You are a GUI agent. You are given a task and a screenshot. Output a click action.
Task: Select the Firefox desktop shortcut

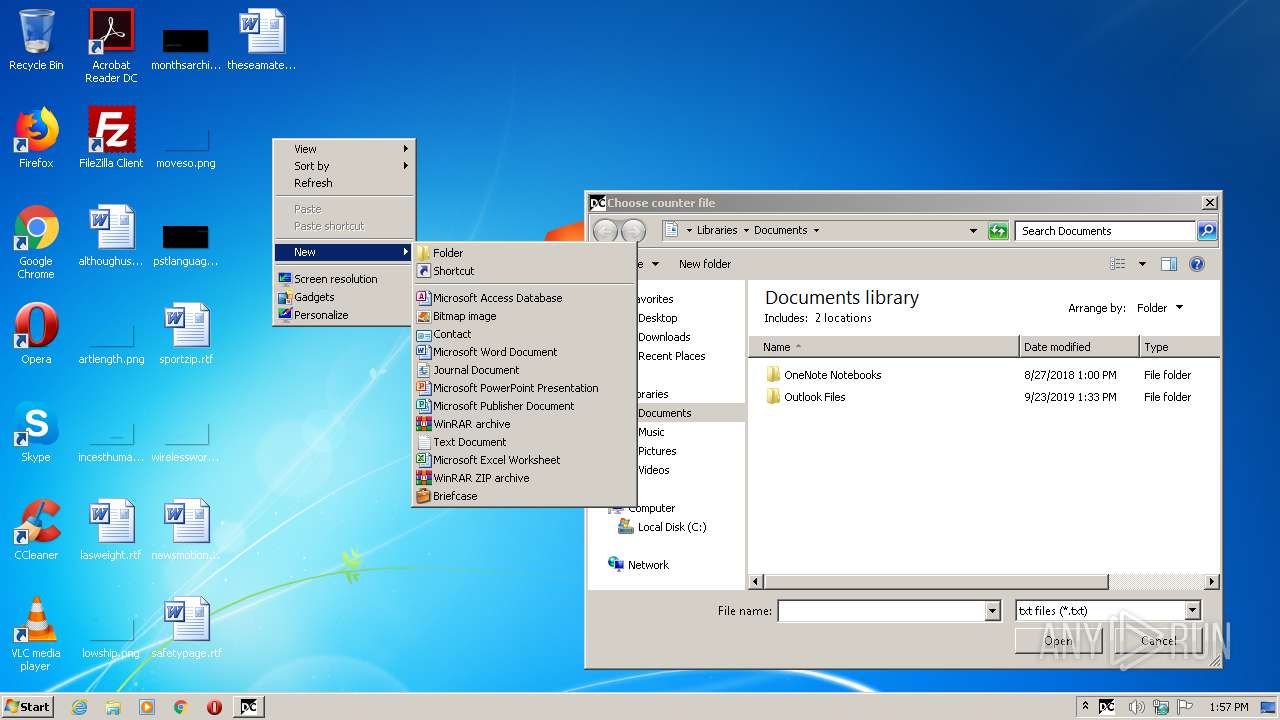coord(36,138)
